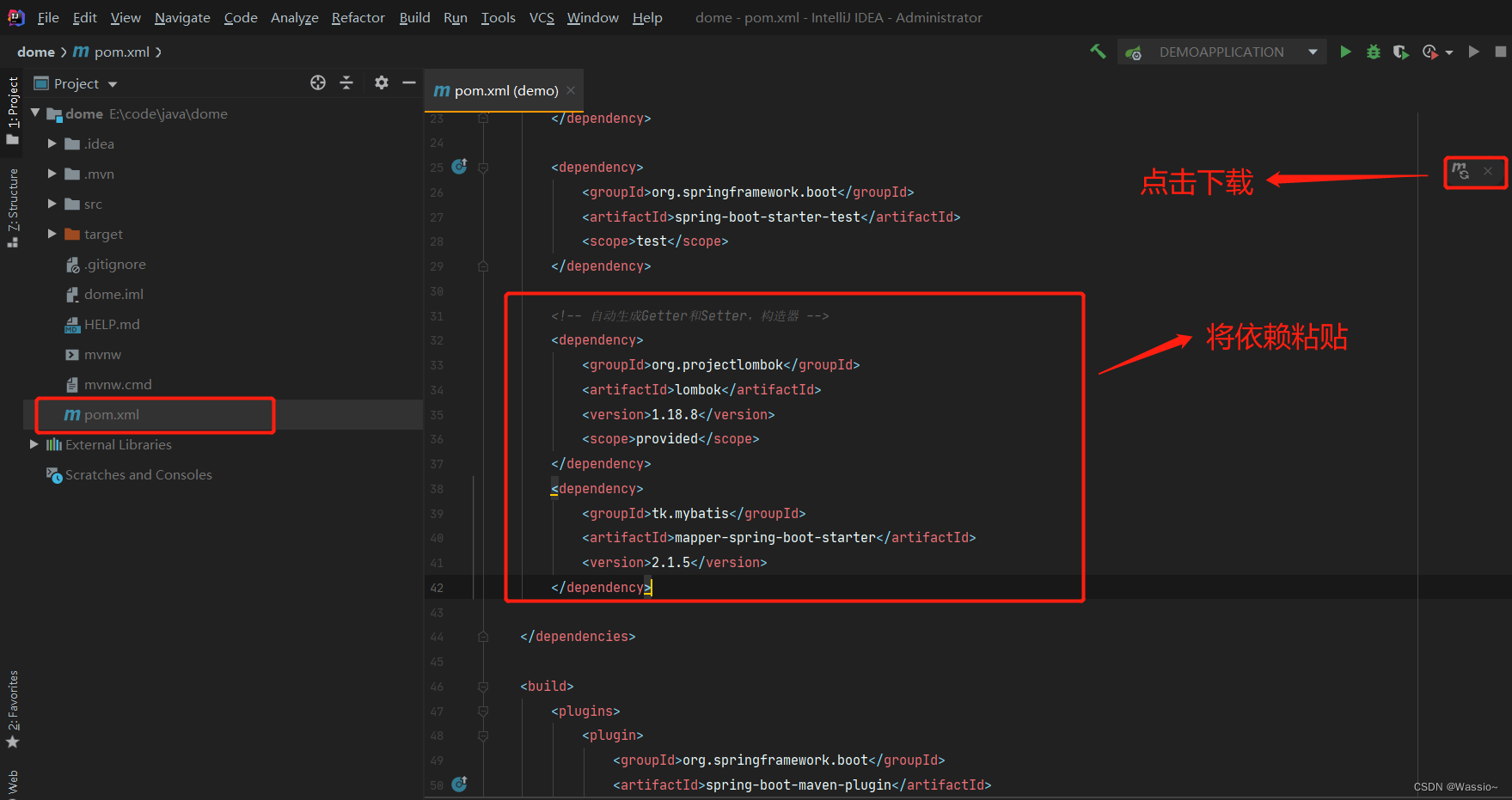Click dome breadcrumb in navigation bar
The height and width of the screenshot is (800, 1512).
36,52
